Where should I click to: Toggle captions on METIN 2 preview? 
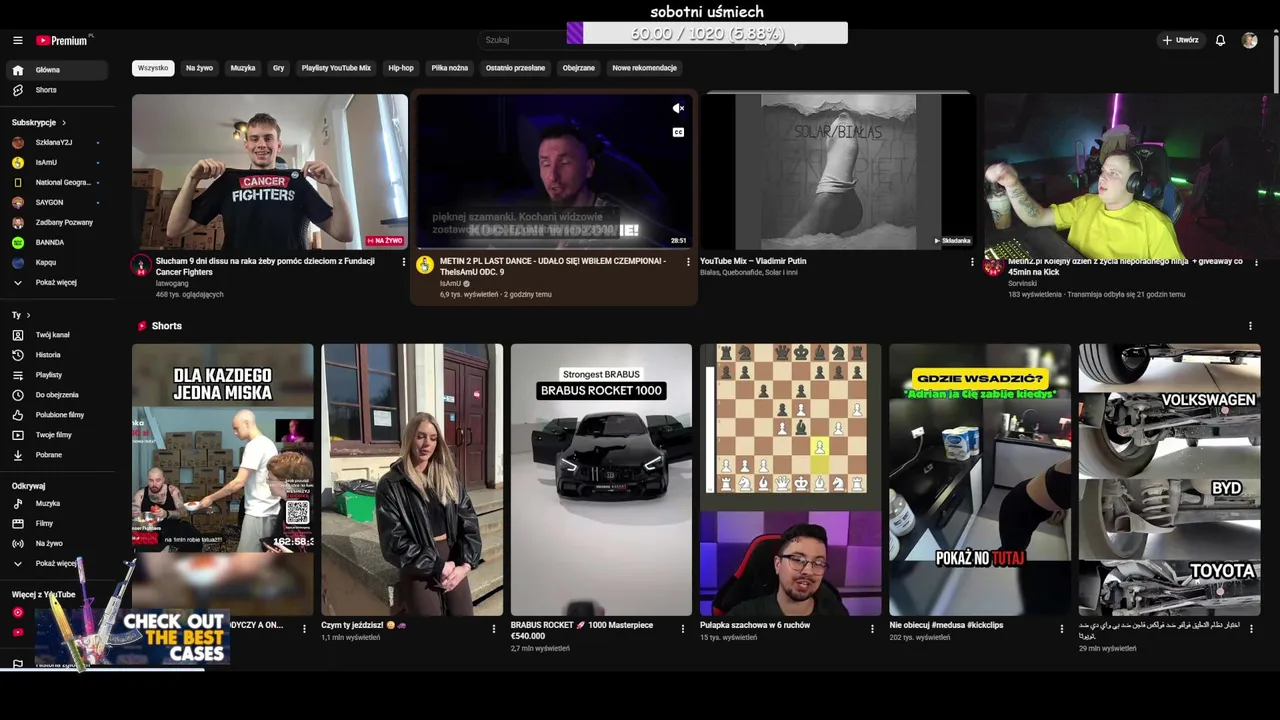(x=678, y=132)
